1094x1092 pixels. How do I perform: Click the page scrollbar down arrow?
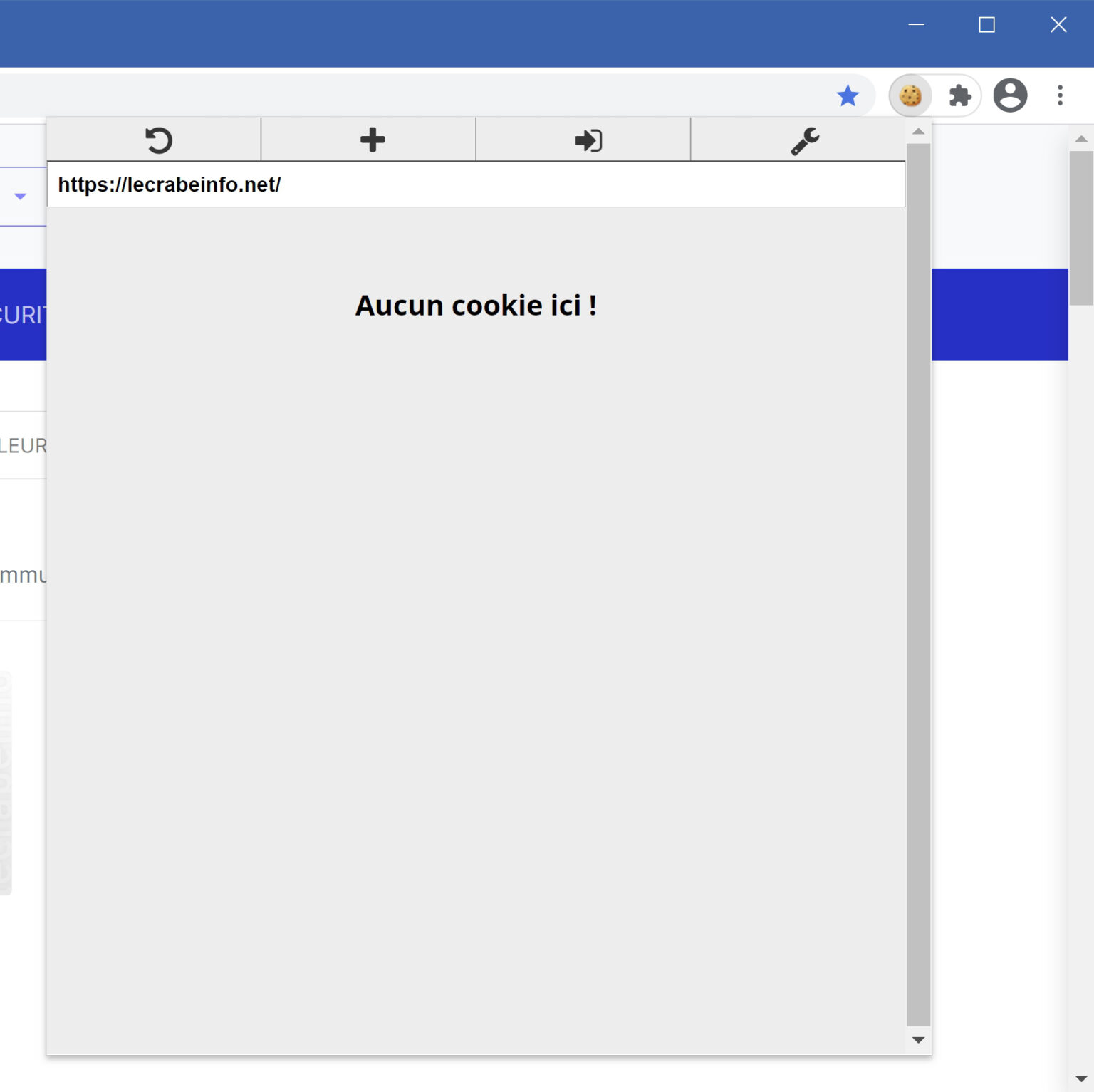point(1081,1078)
